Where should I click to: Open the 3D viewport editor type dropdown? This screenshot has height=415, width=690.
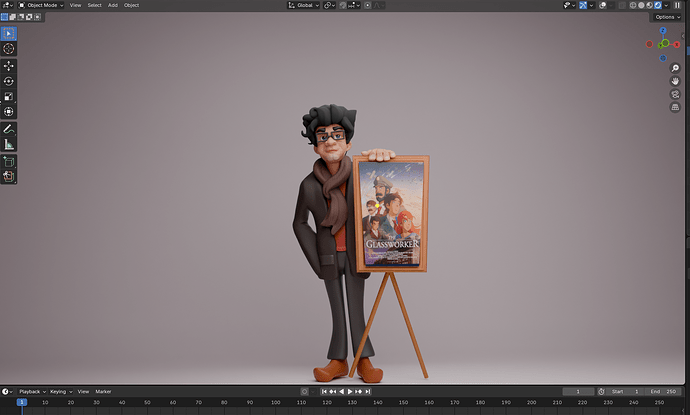click(7, 5)
